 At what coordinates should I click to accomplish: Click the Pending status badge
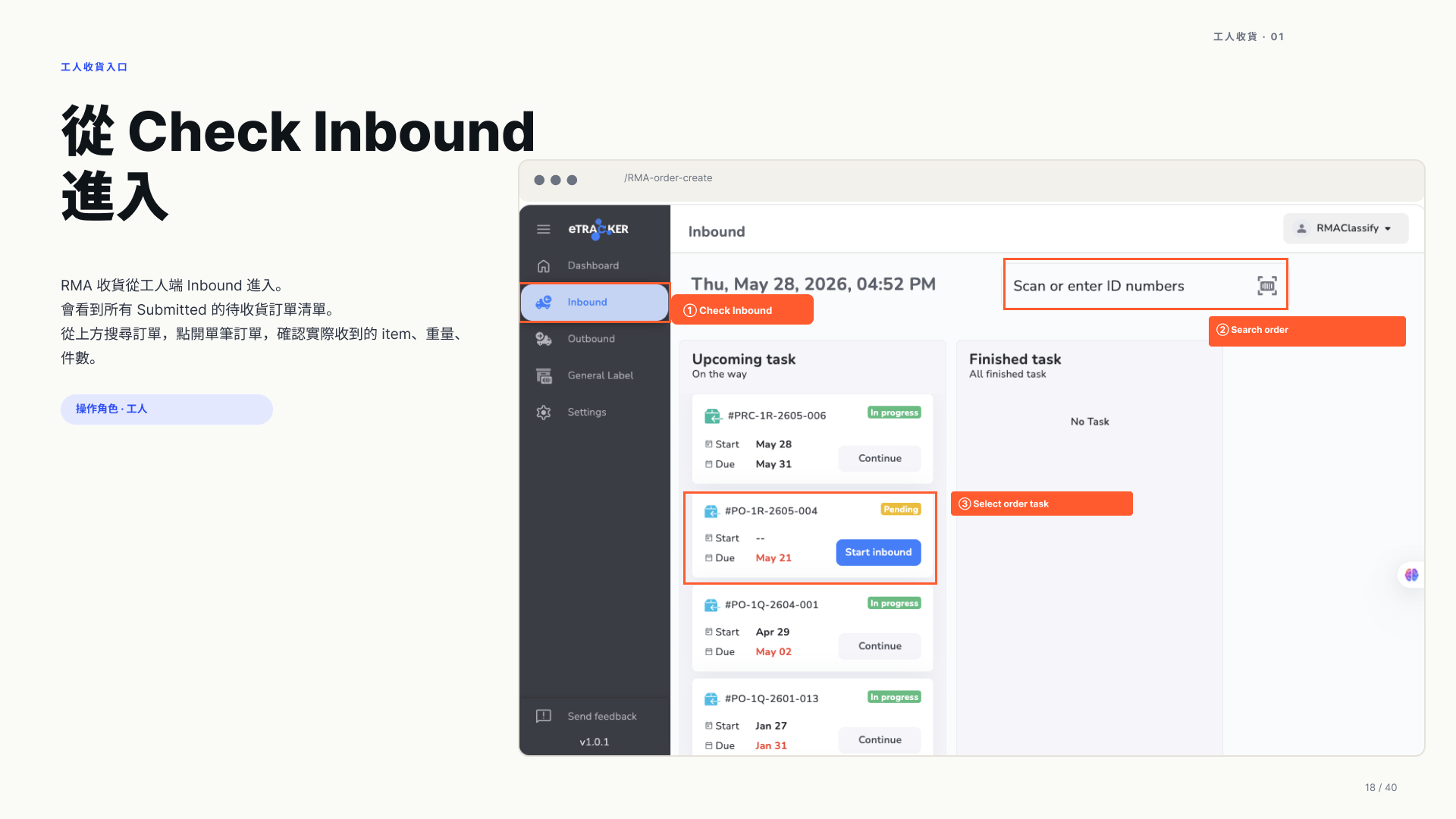901,510
